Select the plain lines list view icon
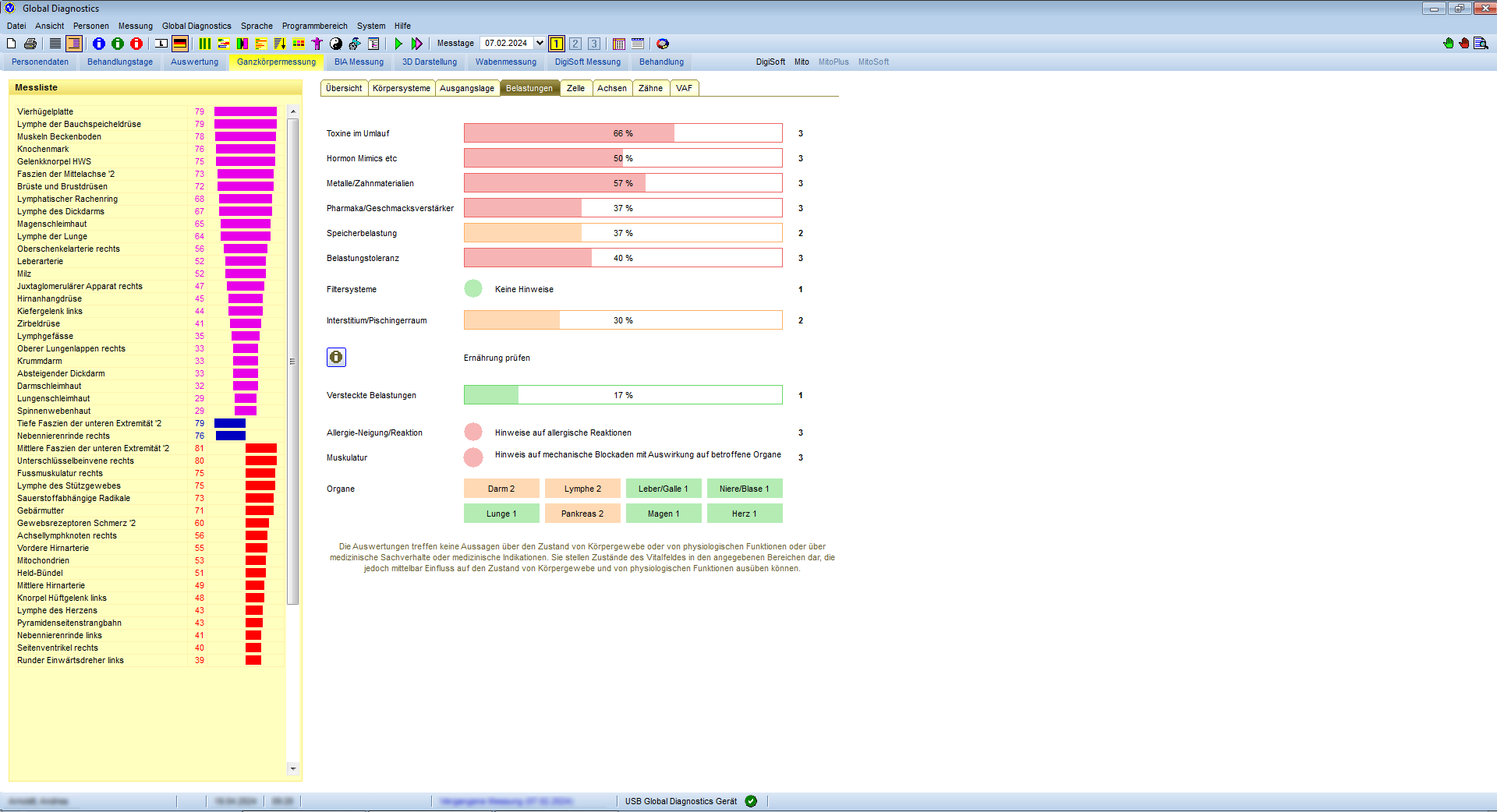Image resolution: width=1497 pixels, height=812 pixels. [55, 44]
